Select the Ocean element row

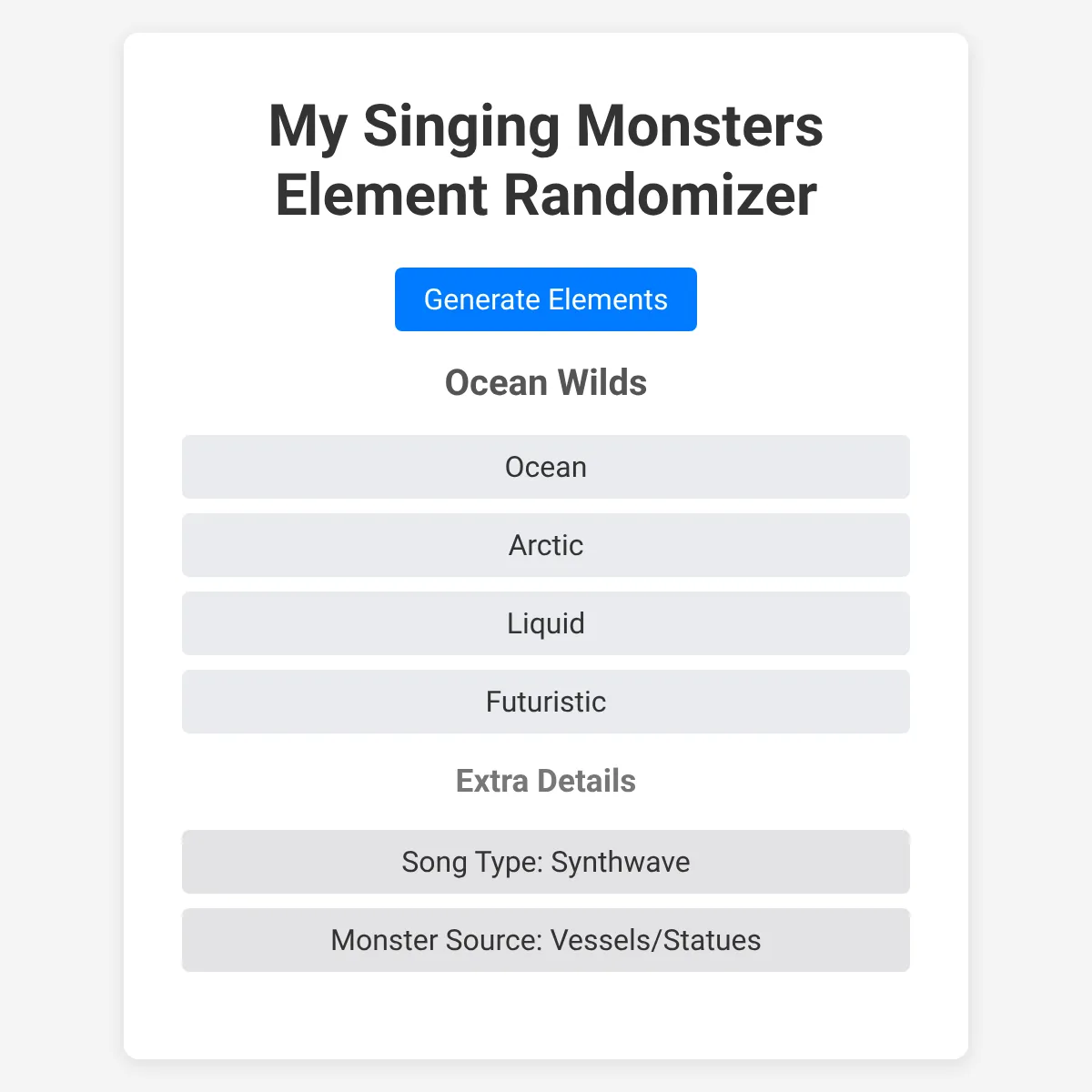pyautogui.click(x=546, y=467)
